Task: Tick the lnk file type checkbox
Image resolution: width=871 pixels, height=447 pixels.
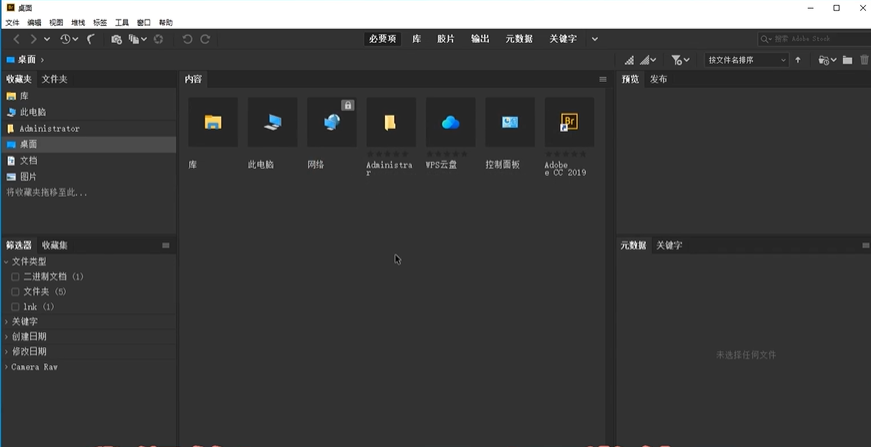Action: (15, 306)
